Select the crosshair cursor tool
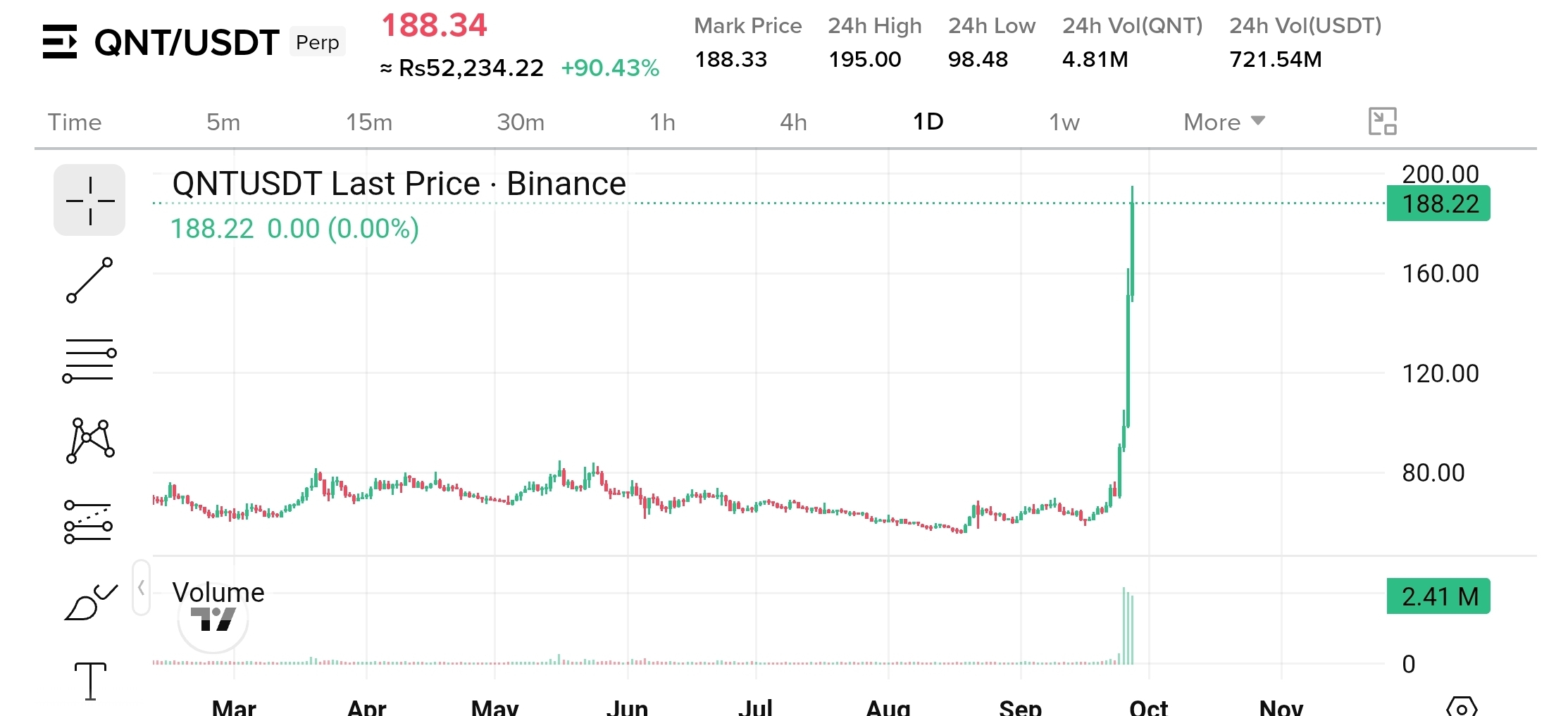 (89, 200)
